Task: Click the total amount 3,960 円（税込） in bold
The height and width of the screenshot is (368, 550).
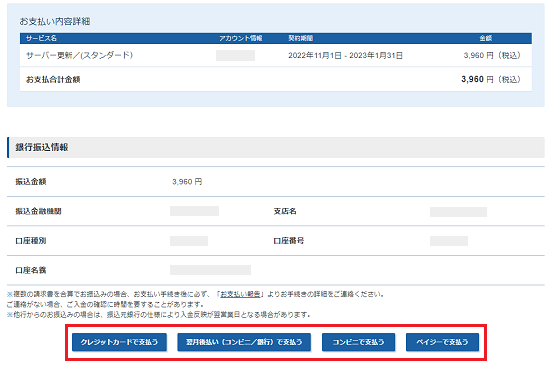Action: [x=491, y=79]
